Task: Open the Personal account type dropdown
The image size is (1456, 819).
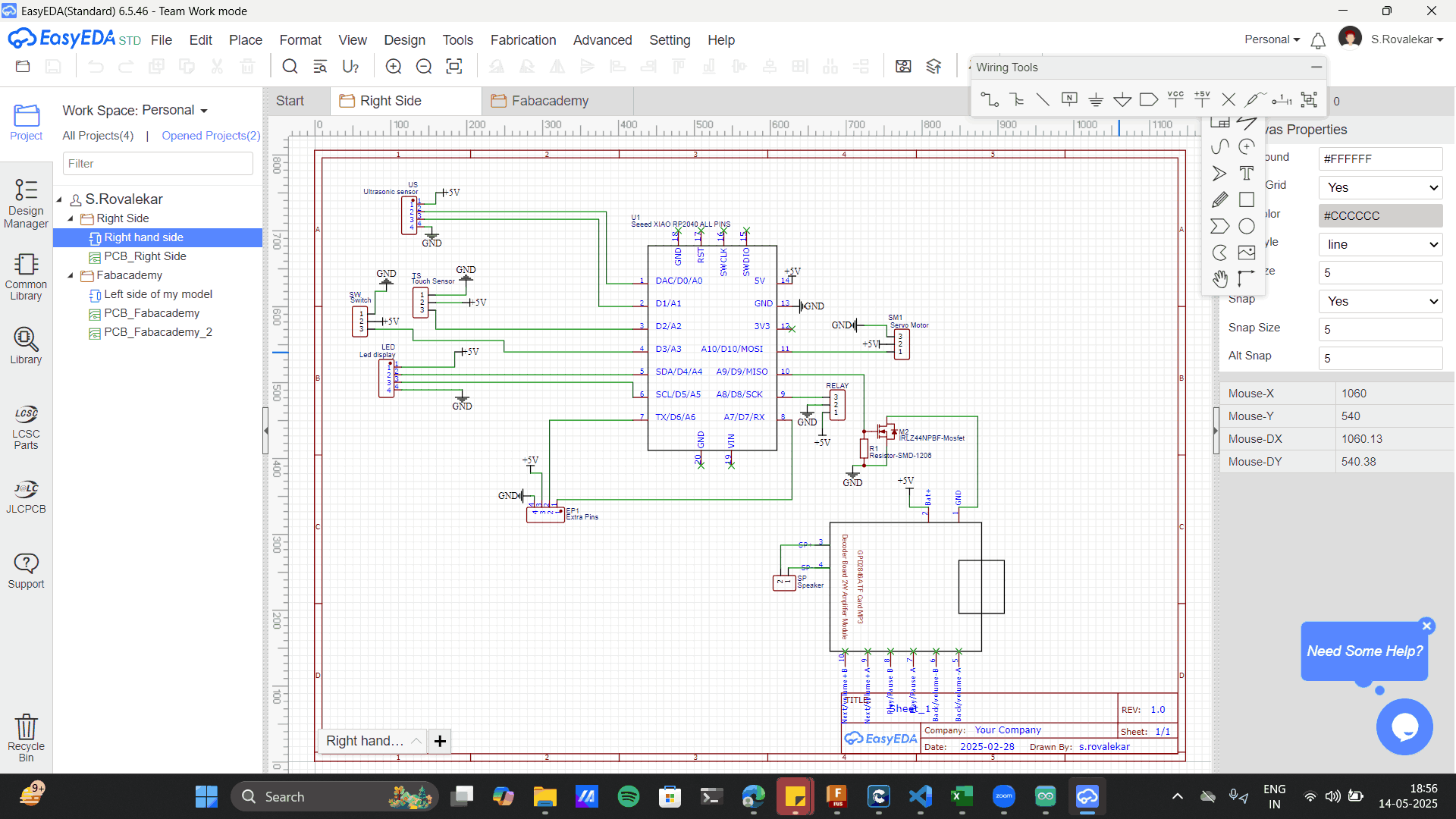Action: (1272, 39)
